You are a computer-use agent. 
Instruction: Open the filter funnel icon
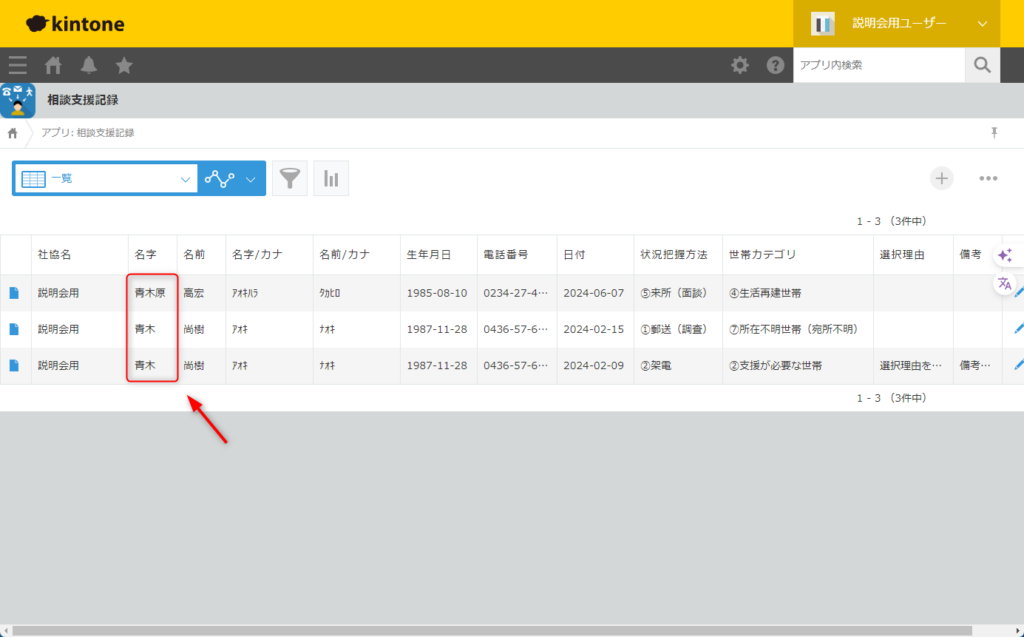tap(290, 179)
